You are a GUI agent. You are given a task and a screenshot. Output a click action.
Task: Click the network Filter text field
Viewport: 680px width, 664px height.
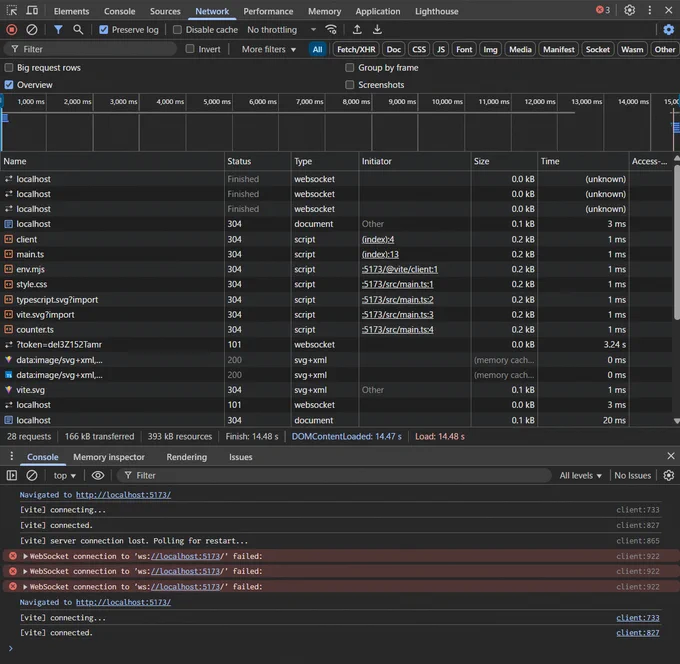91,49
